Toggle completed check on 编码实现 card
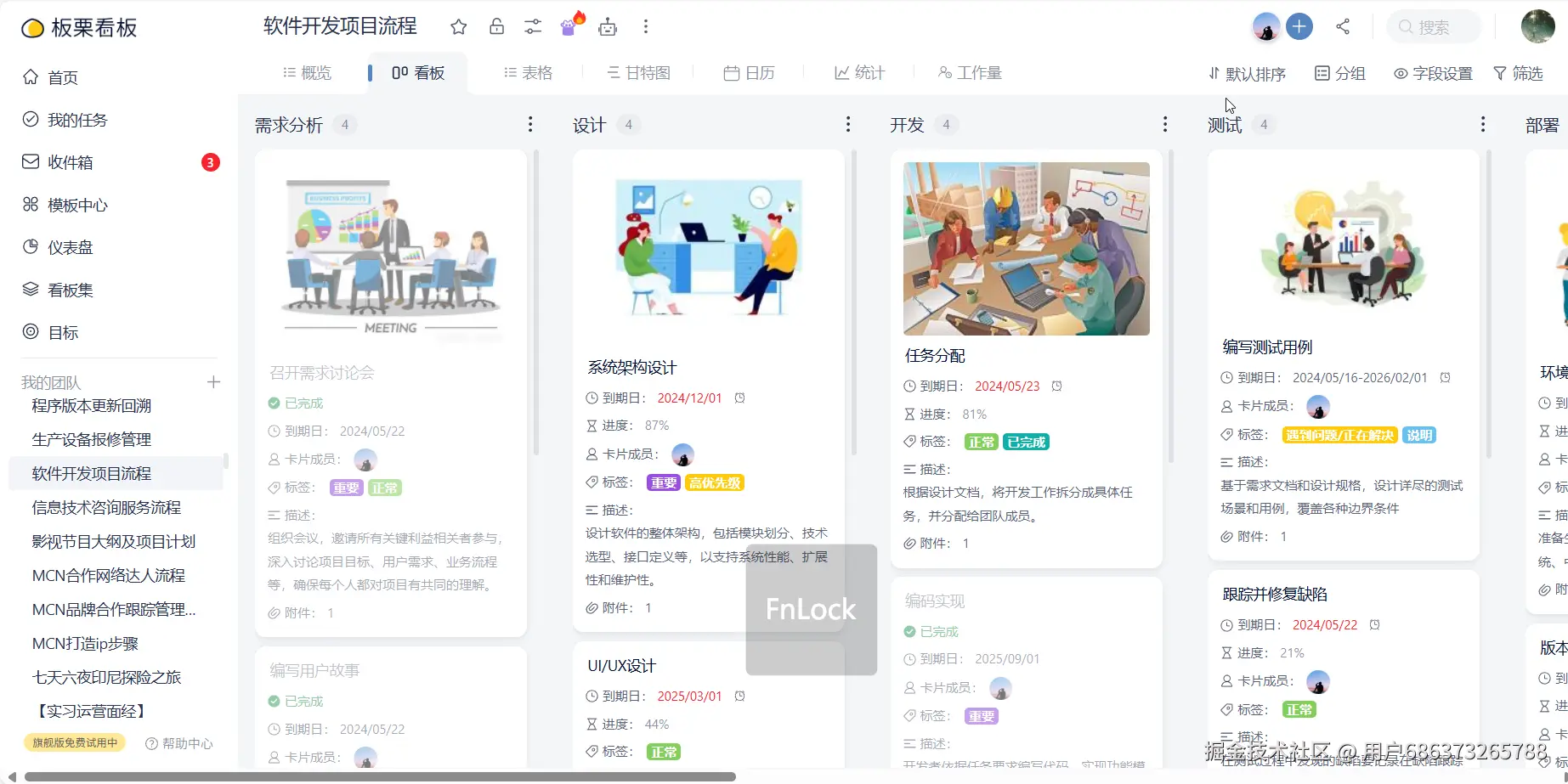 909,632
